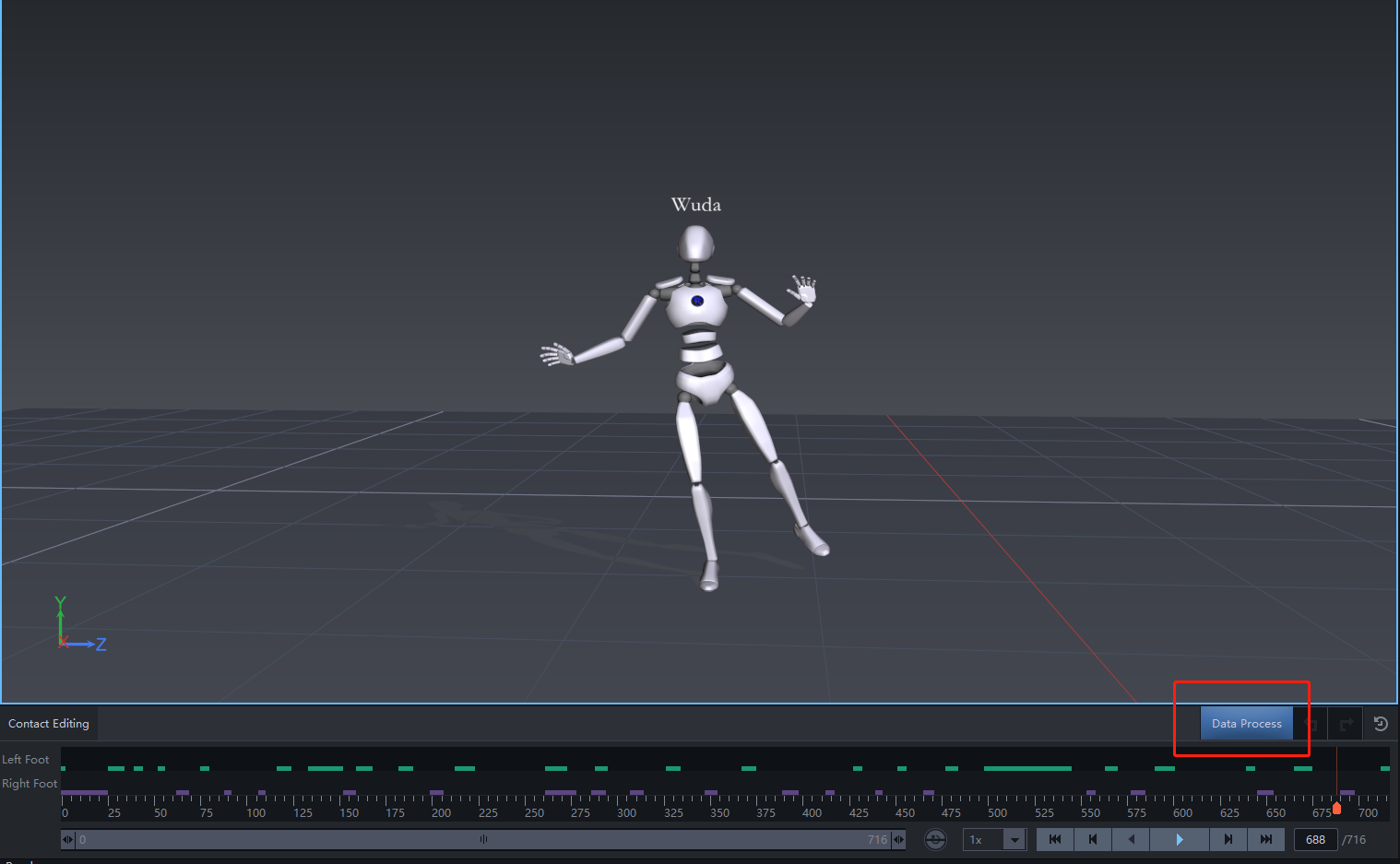The height and width of the screenshot is (864, 1400).
Task: Click the timeline ruler at frame 100
Action: pos(255,813)
